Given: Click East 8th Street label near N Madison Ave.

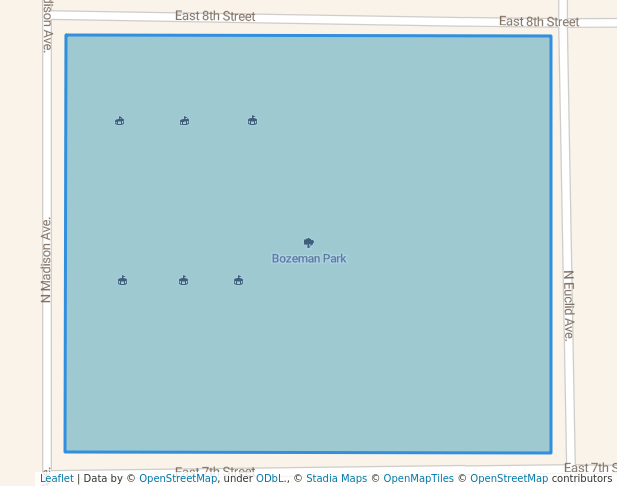Looking at the screenshot, I should (x=215, y=16).
